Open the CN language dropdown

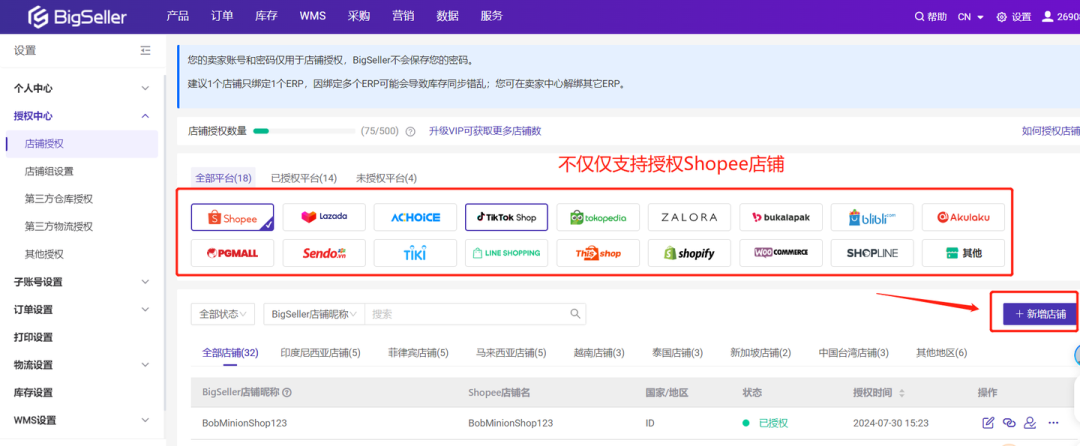tap(970, 17)
